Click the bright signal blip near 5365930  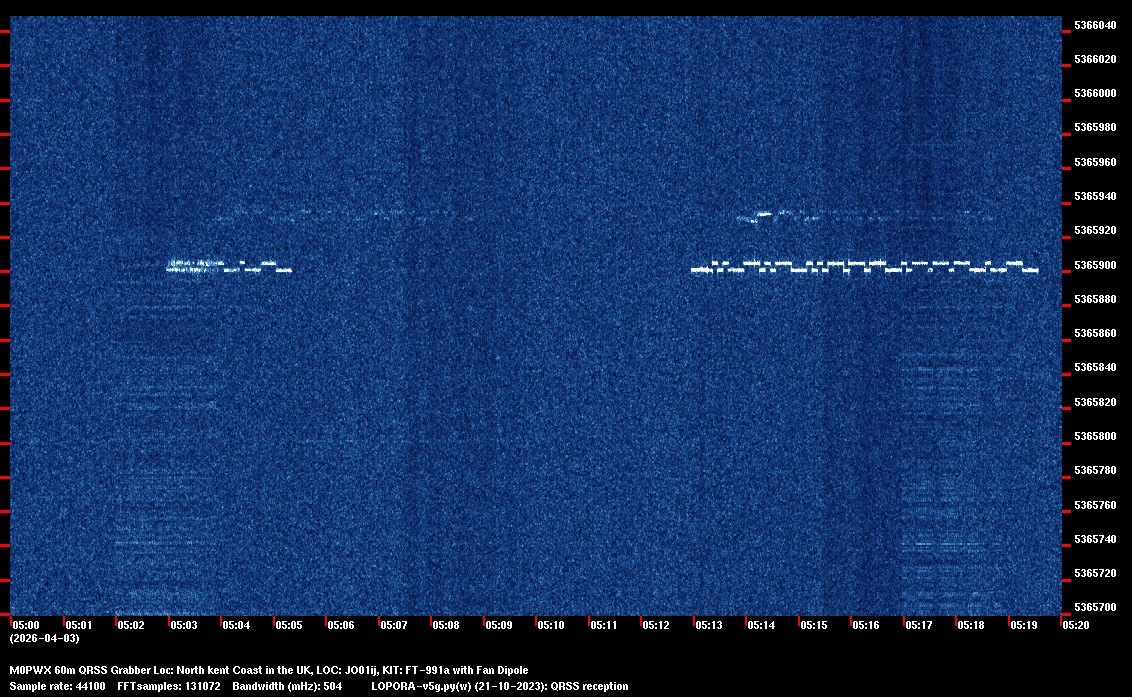point(762,215)
